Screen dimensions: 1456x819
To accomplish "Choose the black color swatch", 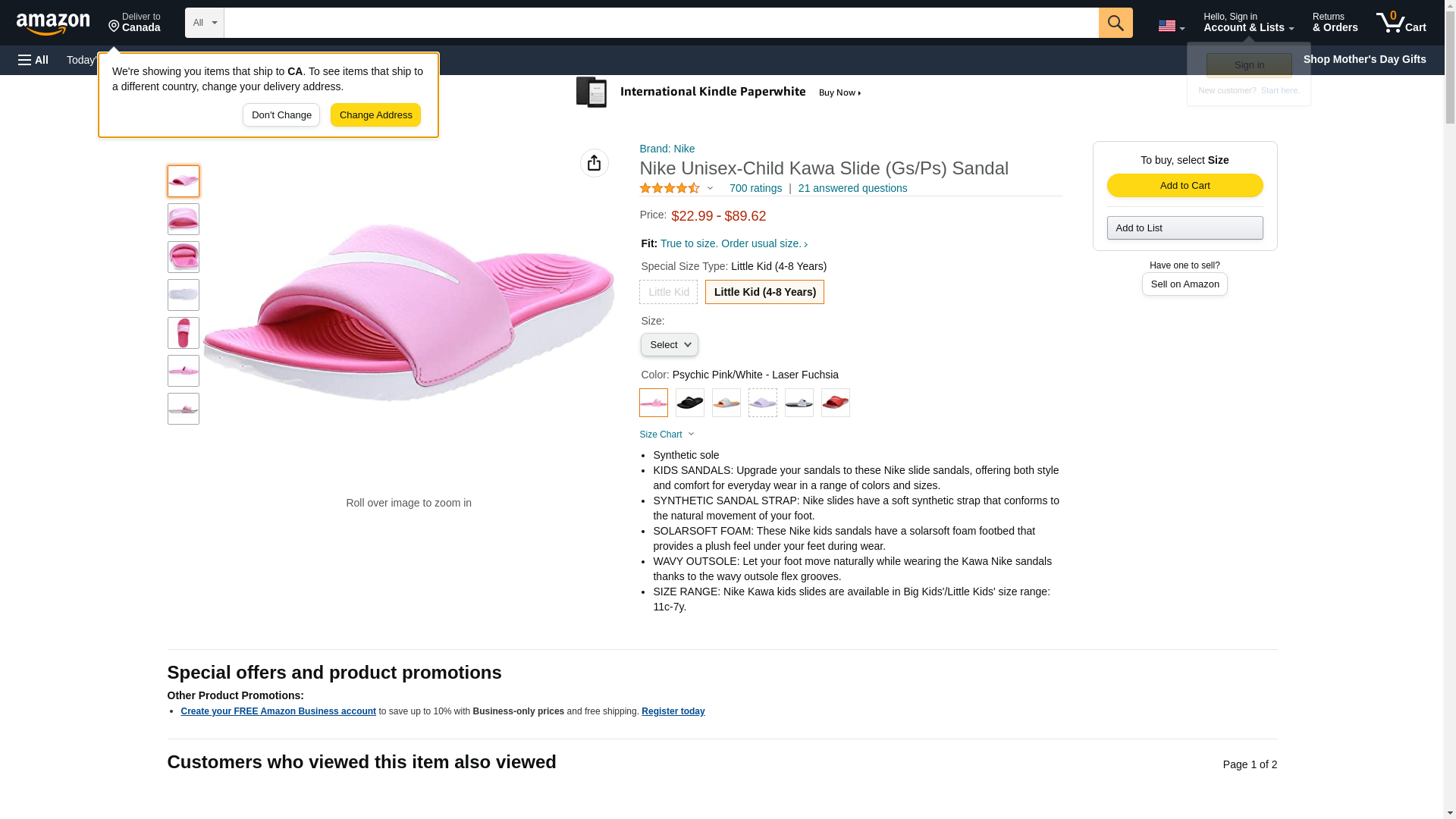I will [689, 403].
